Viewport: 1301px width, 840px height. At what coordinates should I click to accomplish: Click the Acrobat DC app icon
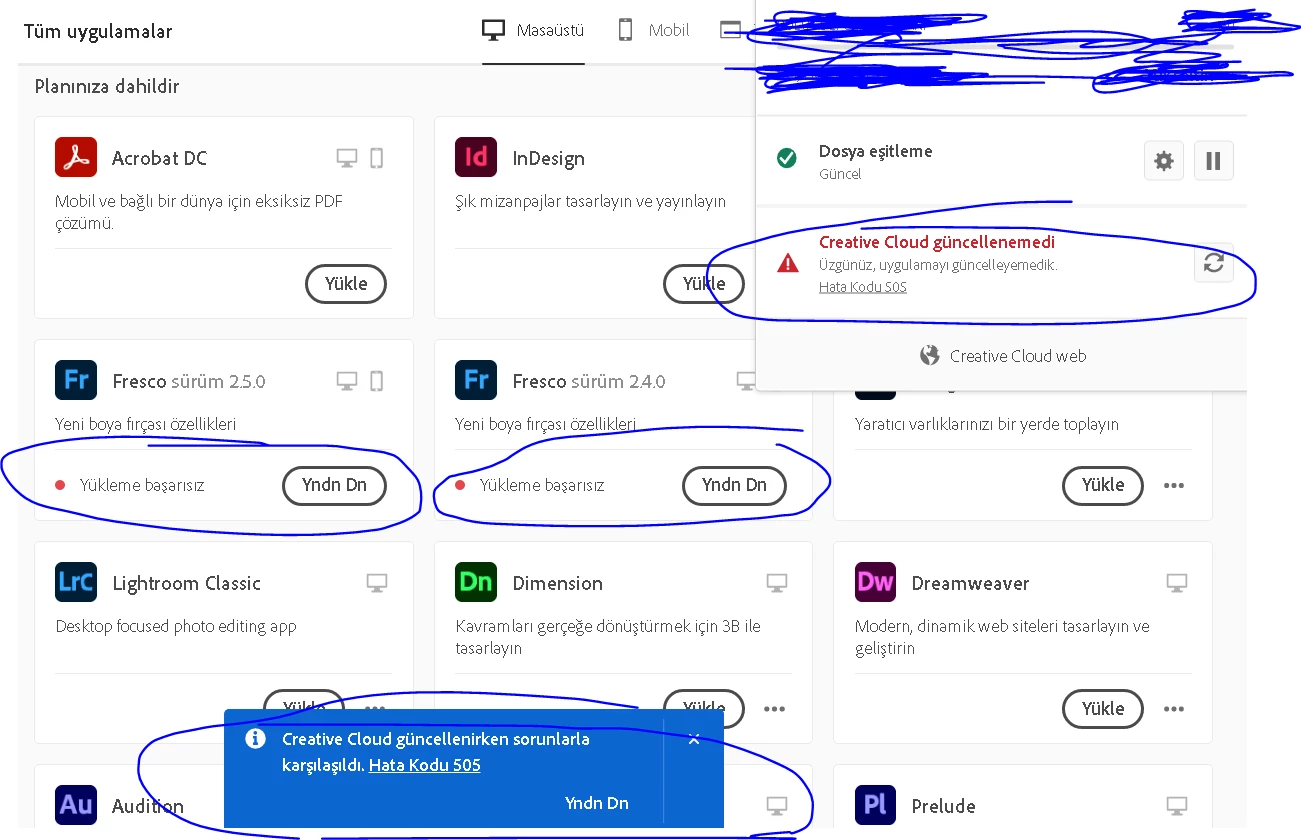76,158
